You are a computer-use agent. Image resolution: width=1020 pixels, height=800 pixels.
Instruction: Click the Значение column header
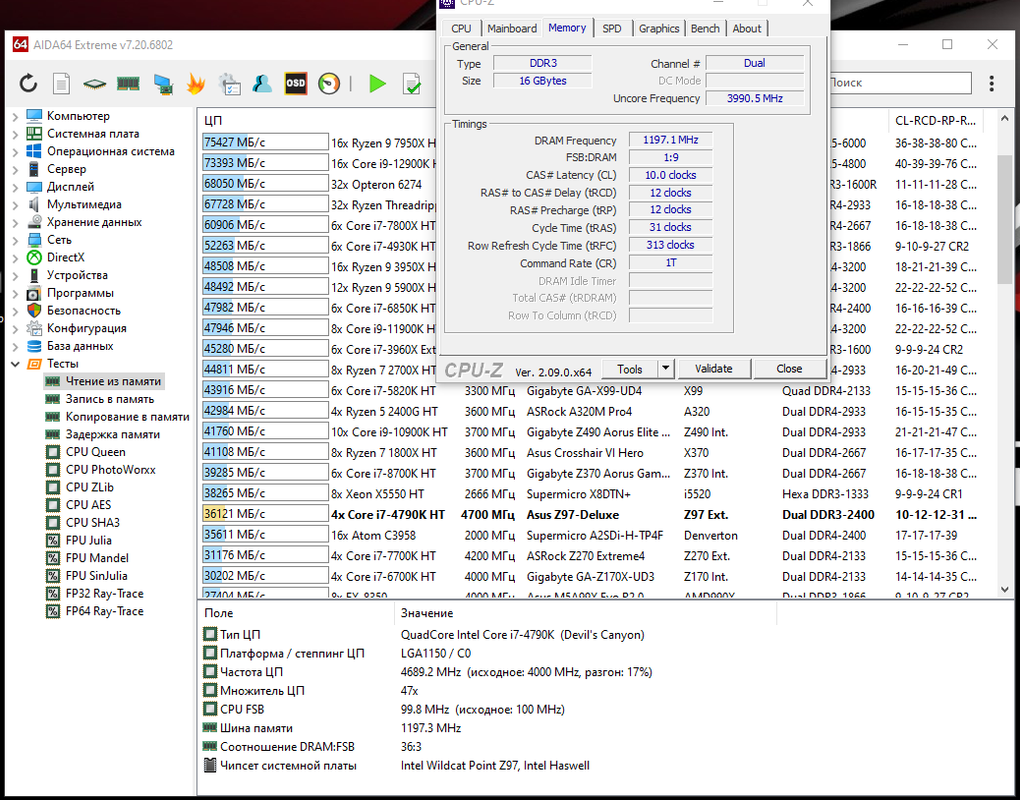point(427,613)
